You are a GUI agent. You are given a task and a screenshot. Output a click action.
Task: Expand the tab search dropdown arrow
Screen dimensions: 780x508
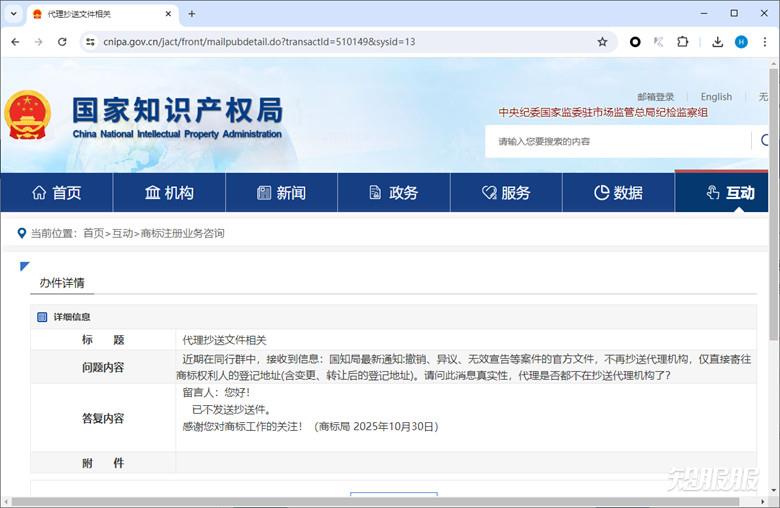(13, 14)
